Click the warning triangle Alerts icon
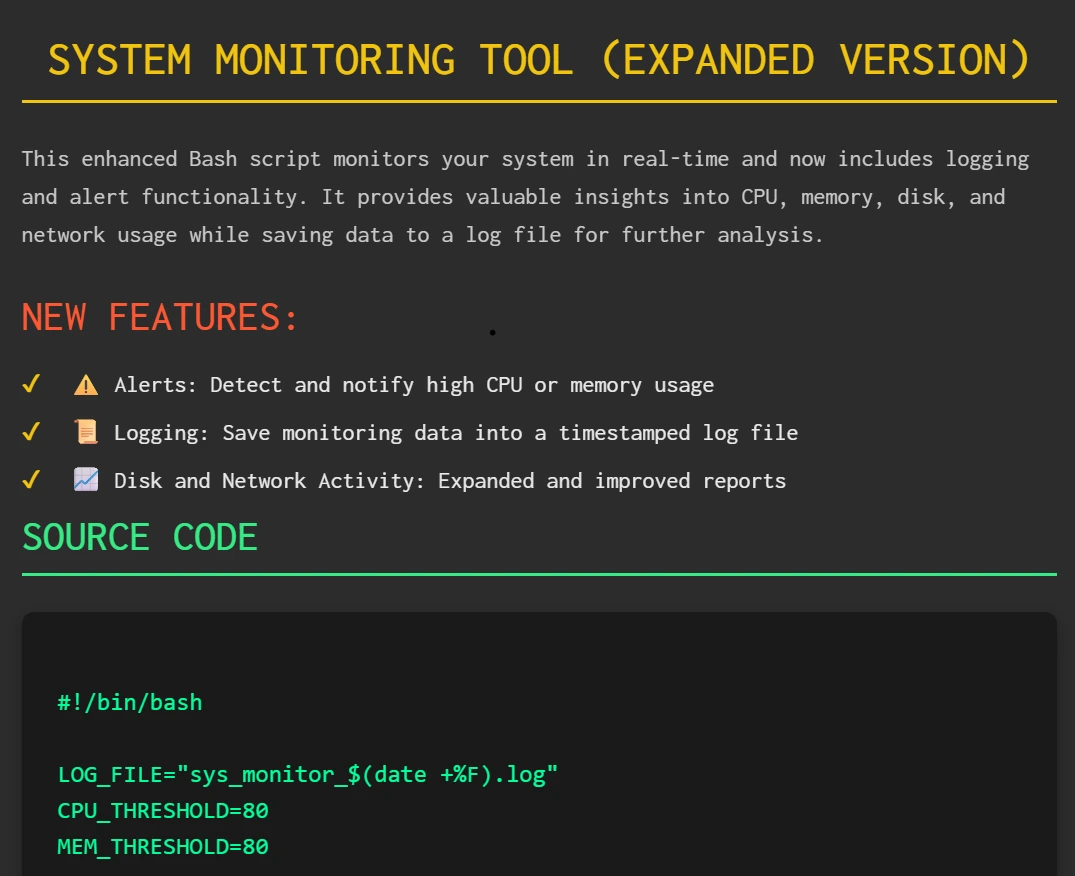 (x=87, y=385)
